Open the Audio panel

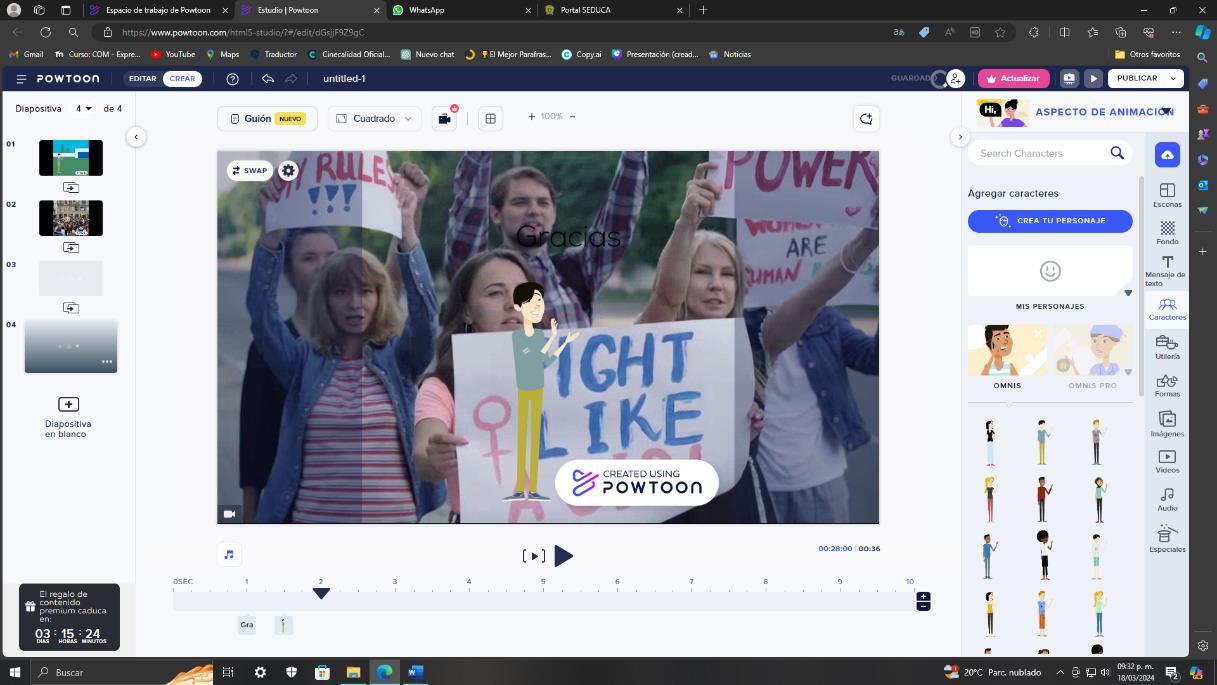[x=1167, y=499]
